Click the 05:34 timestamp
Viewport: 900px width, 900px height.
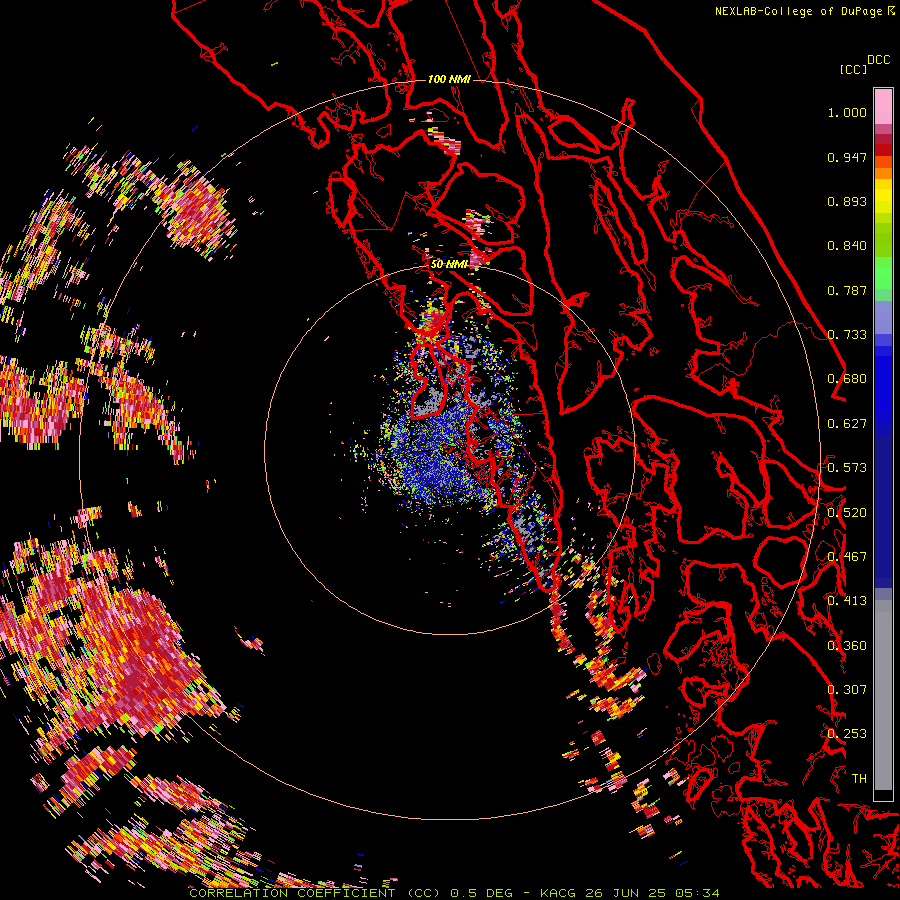pyautogui.click(x=697, y=893)
